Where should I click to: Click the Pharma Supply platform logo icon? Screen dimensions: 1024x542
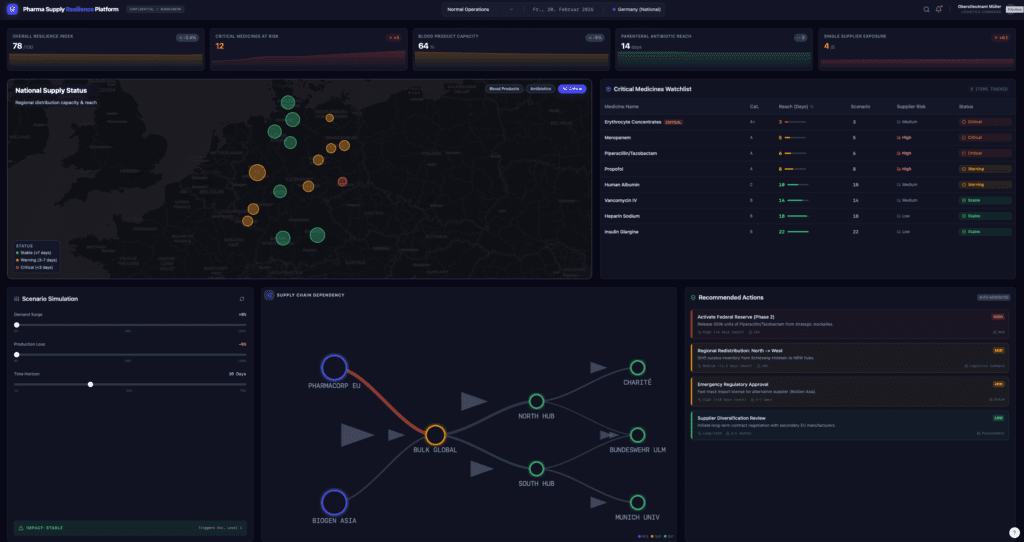point(12,9)
